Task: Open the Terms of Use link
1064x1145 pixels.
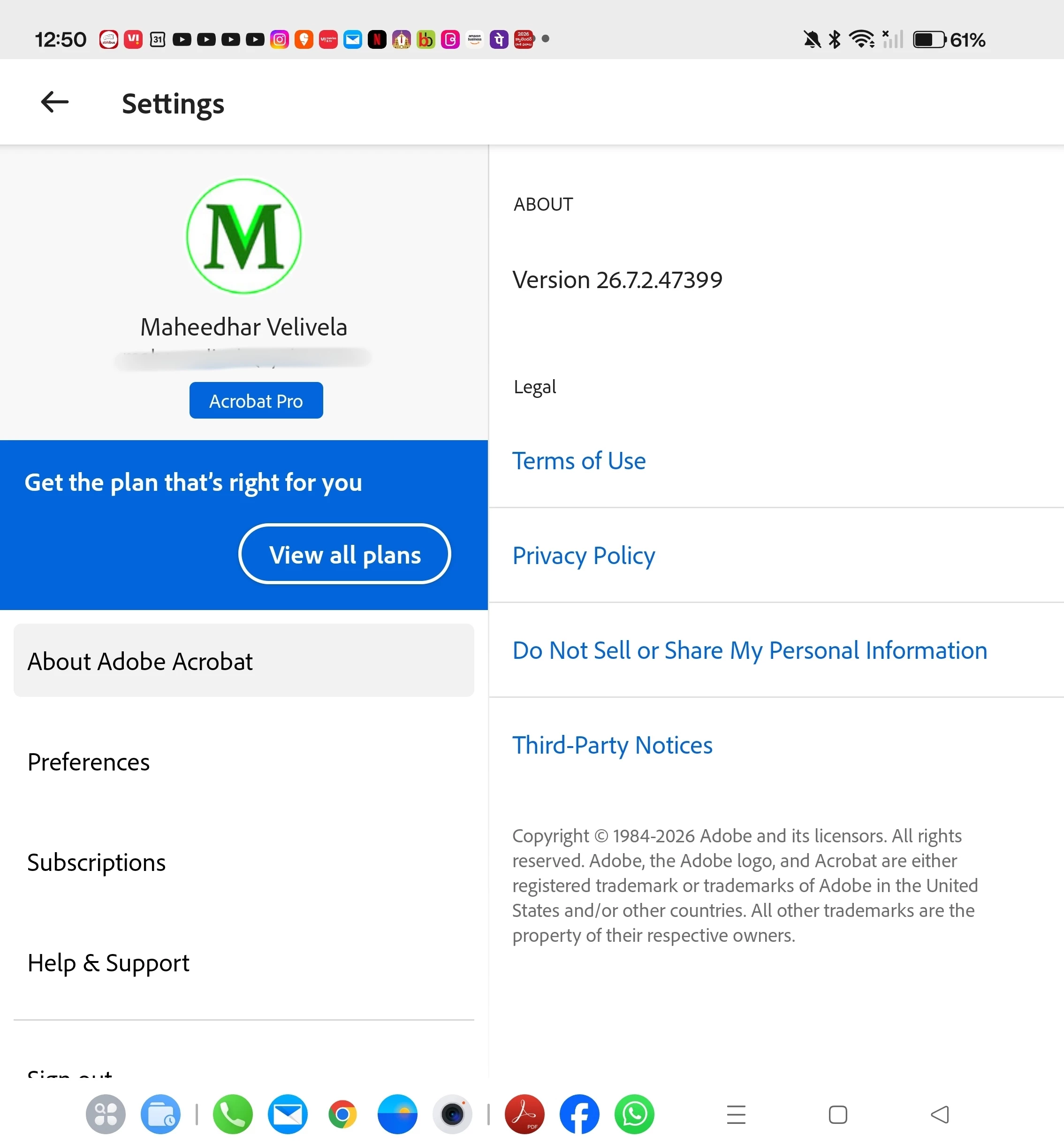Action: (579, 461)
